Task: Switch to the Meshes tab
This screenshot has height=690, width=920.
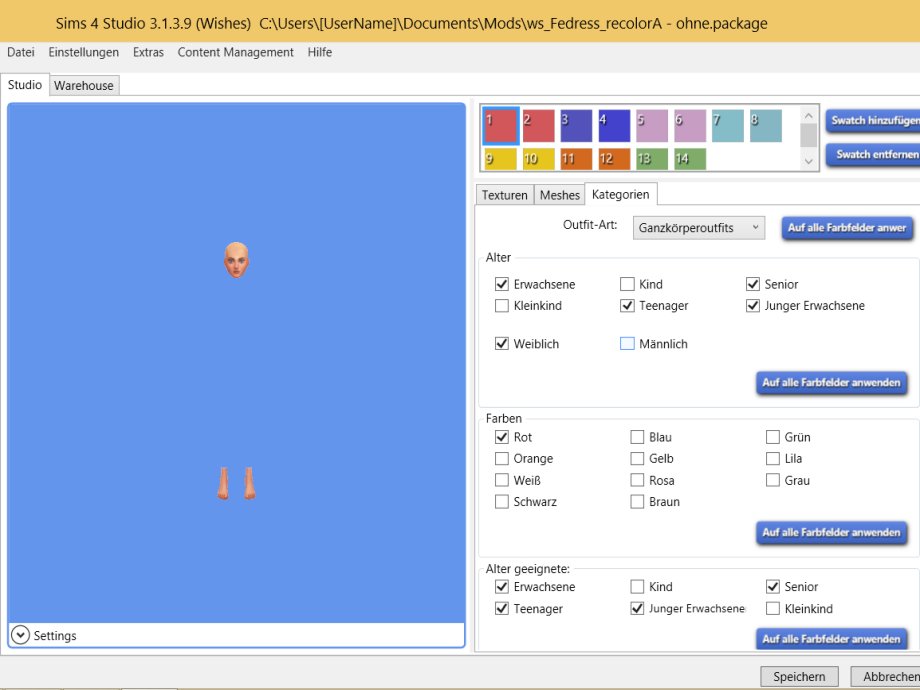Action: tap(560, 195)
